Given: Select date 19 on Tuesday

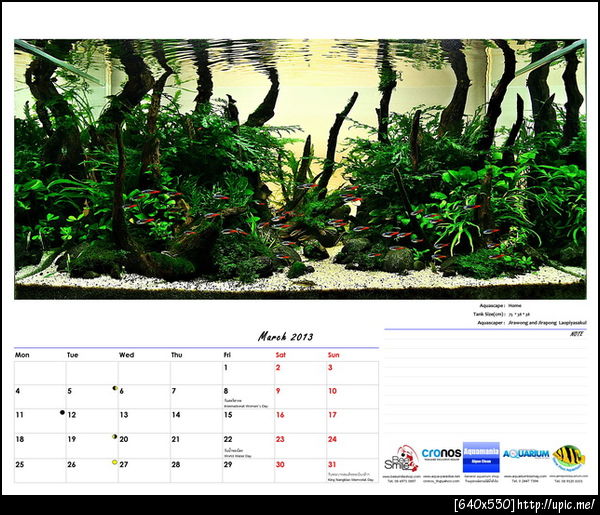Looking at the screenshot, I should click(x=72, y=439).
